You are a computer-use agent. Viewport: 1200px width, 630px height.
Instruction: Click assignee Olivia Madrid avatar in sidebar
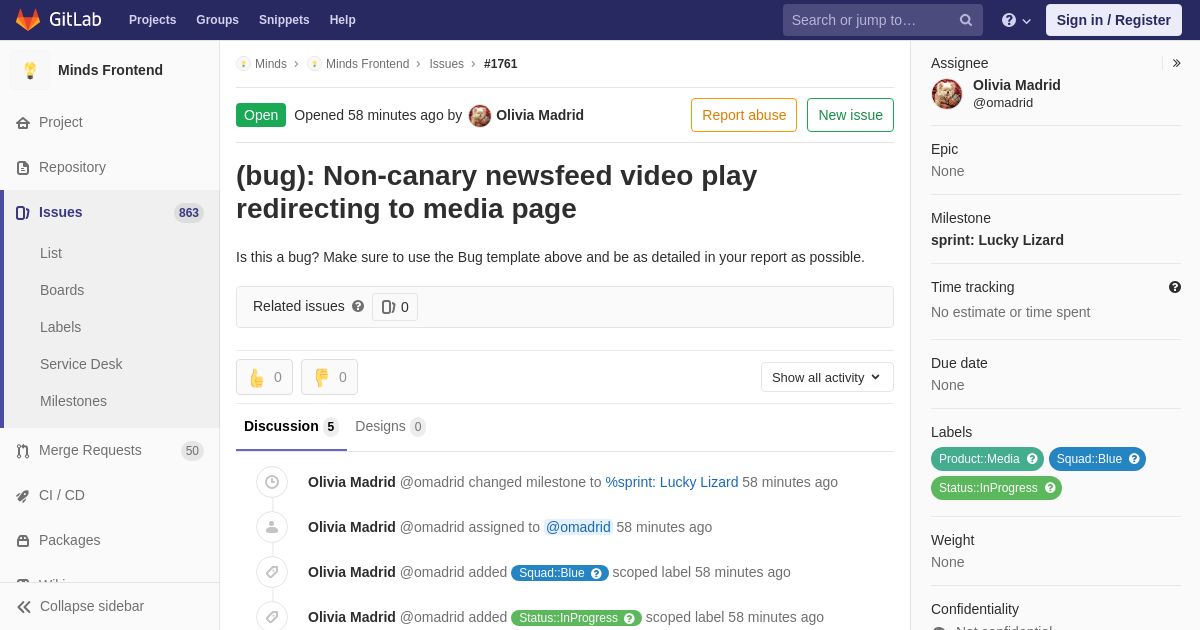(x=947, y=94)
